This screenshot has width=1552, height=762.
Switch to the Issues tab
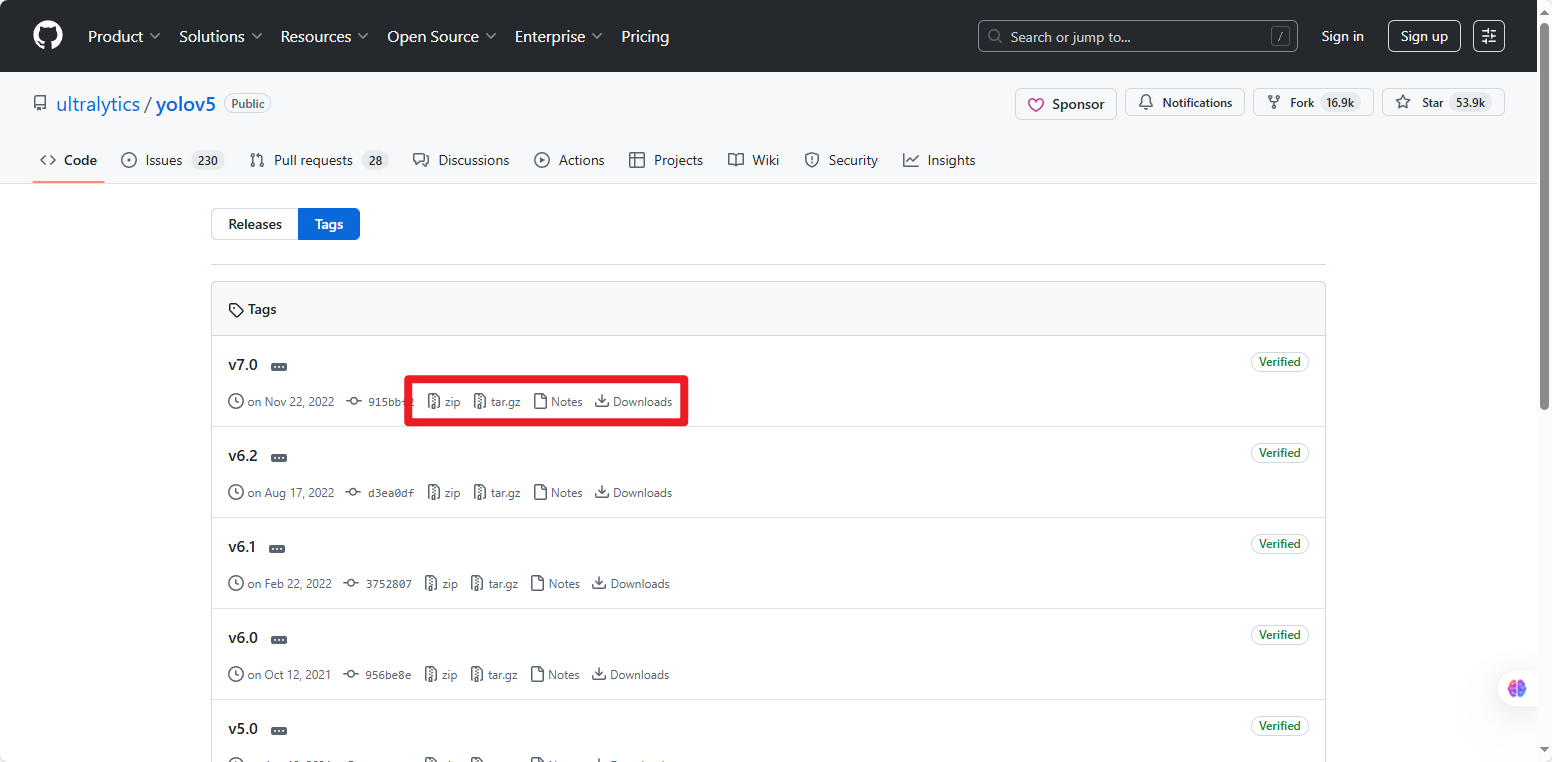pyautogui.click(x=172, y=160)
